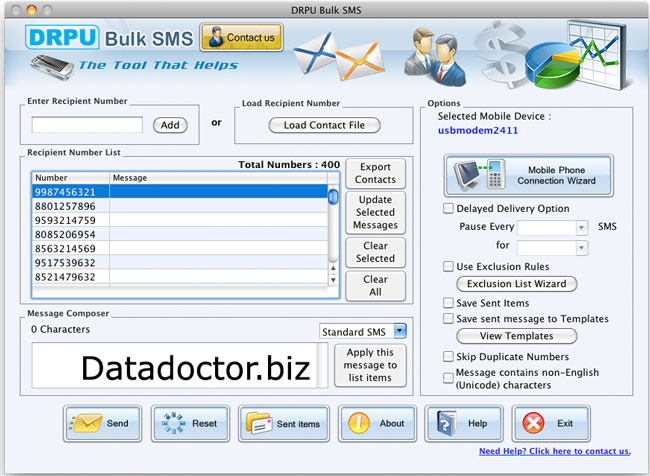This screenshot has height=476, width=650.
Task: Click the Send envelope icon
Action: [x=85, y=423]
